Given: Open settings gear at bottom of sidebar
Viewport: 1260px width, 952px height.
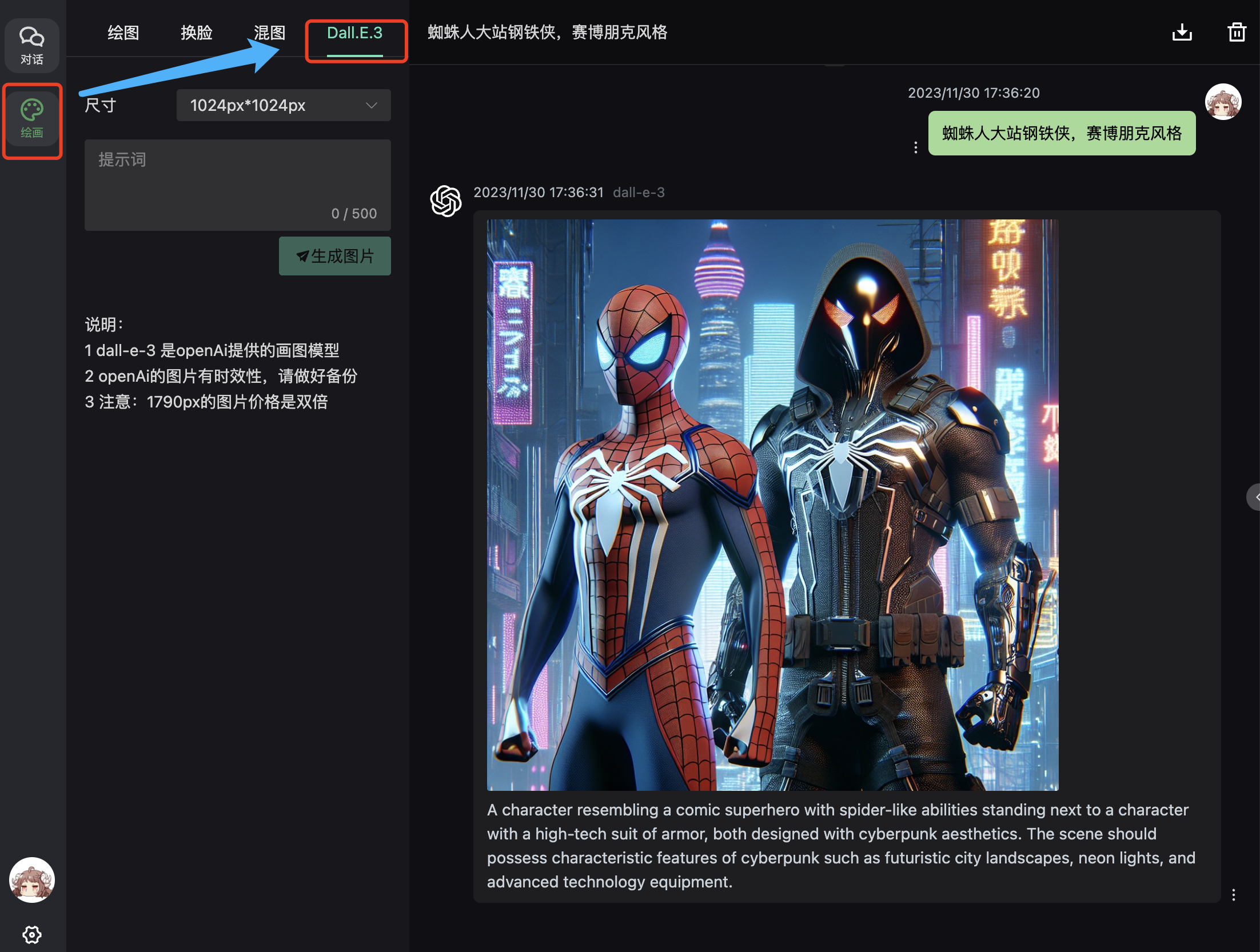Looking at the screenshot, I should [32, 934].
